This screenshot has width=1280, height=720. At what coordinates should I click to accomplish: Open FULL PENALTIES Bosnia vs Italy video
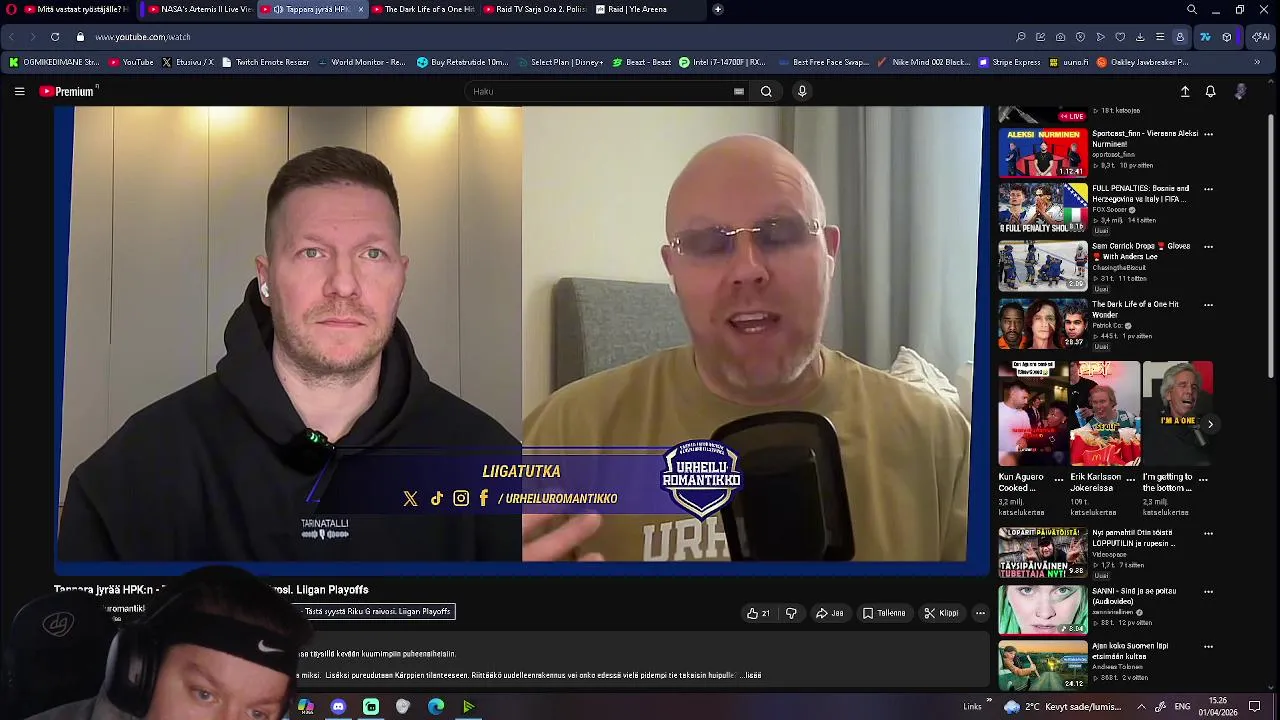point(1043,208)
